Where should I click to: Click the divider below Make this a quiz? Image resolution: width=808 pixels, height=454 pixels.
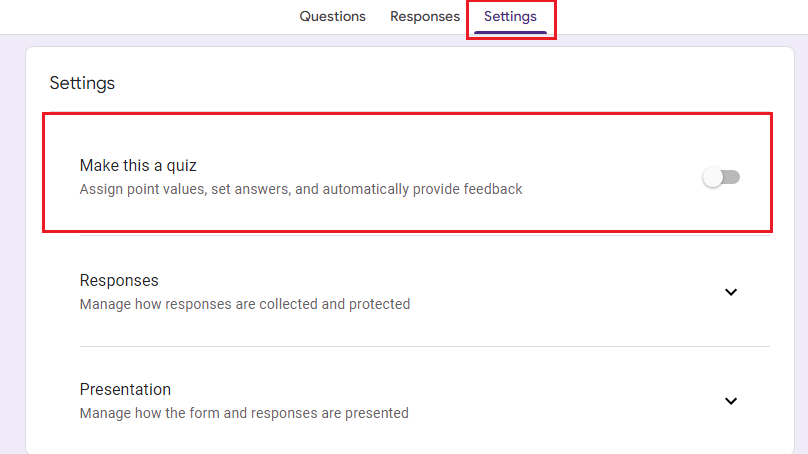[x=425, y=235]
